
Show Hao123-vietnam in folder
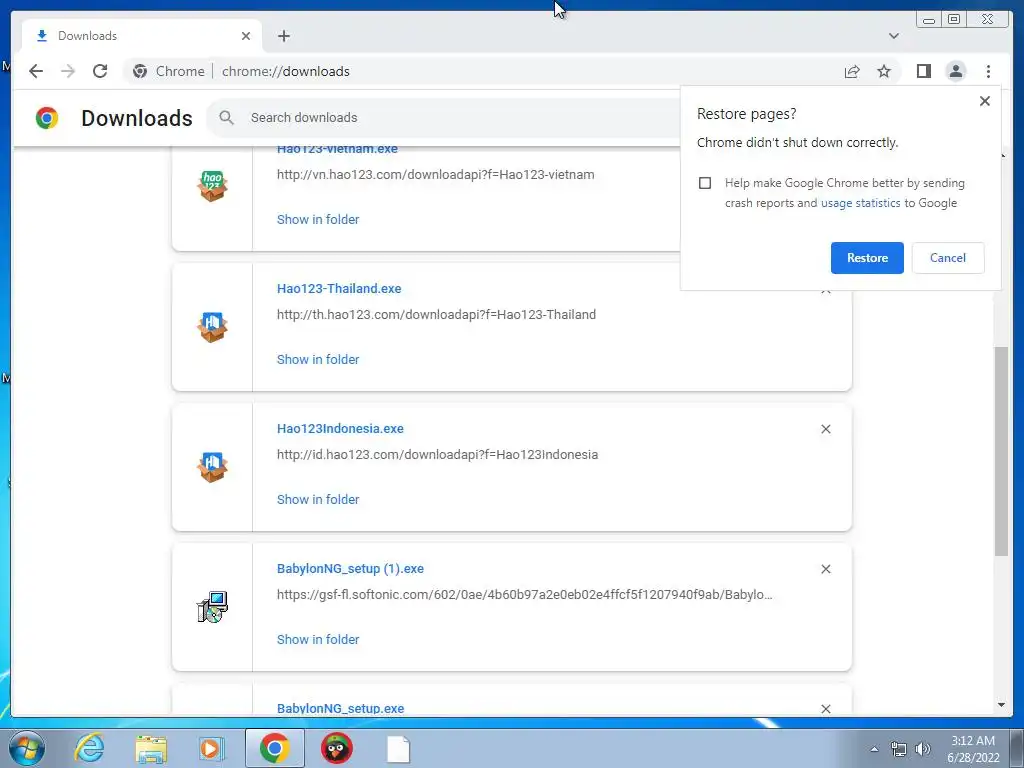[x=318, y=219]
